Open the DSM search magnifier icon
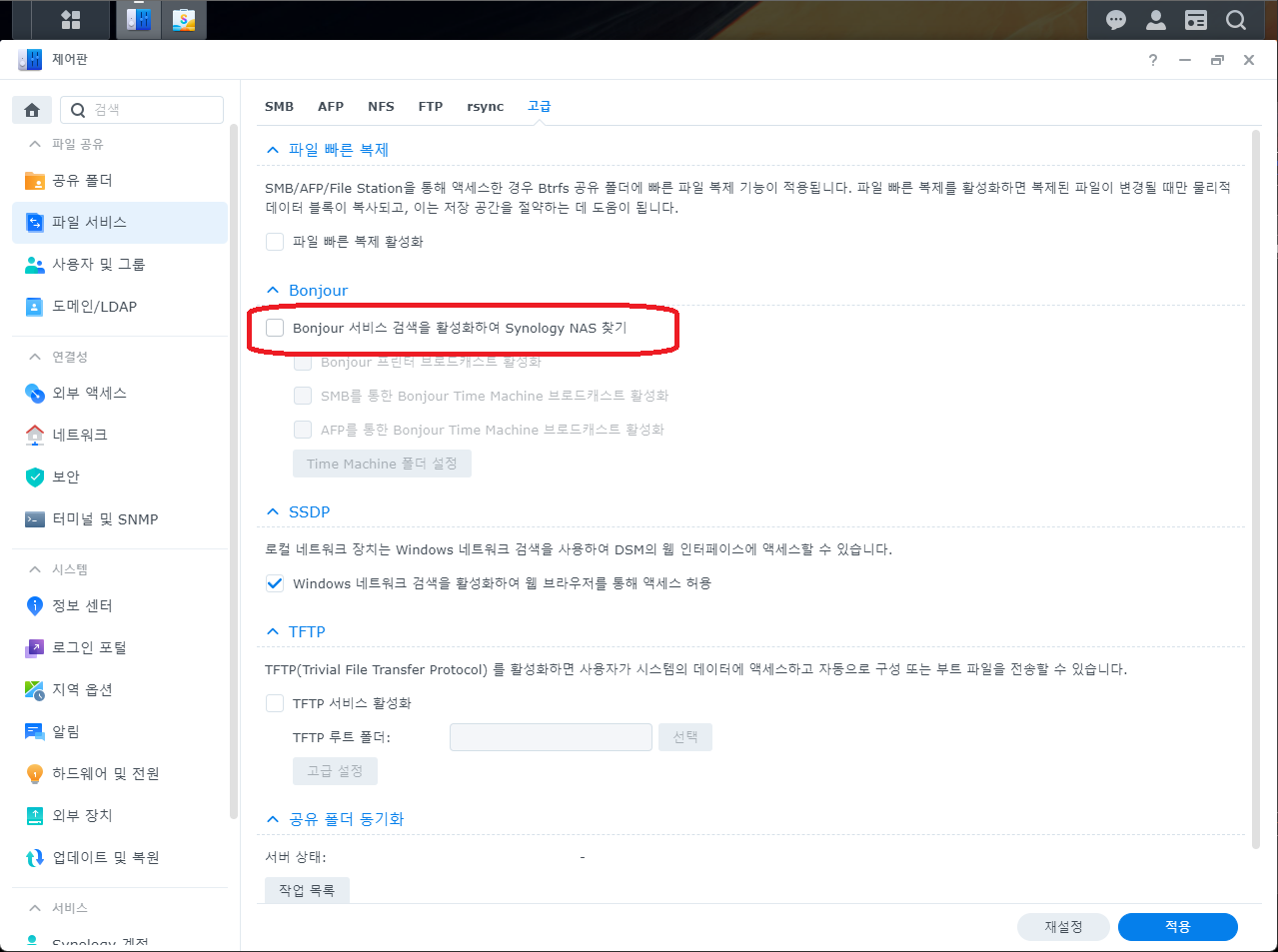This screenshot has height=952, width=1278. pos(1236,20)
